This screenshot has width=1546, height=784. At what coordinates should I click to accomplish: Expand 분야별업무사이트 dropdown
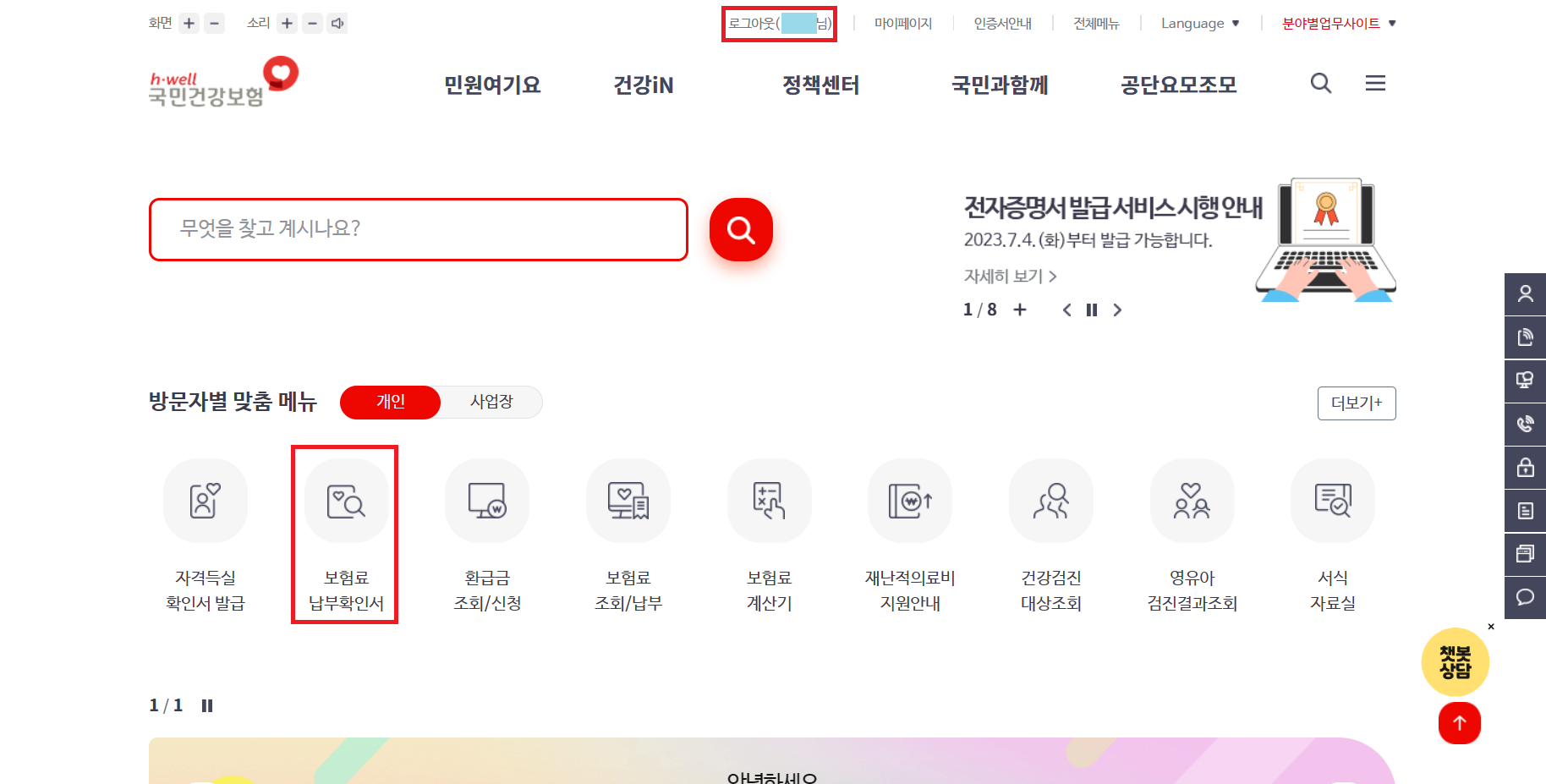coord(1339,24)
